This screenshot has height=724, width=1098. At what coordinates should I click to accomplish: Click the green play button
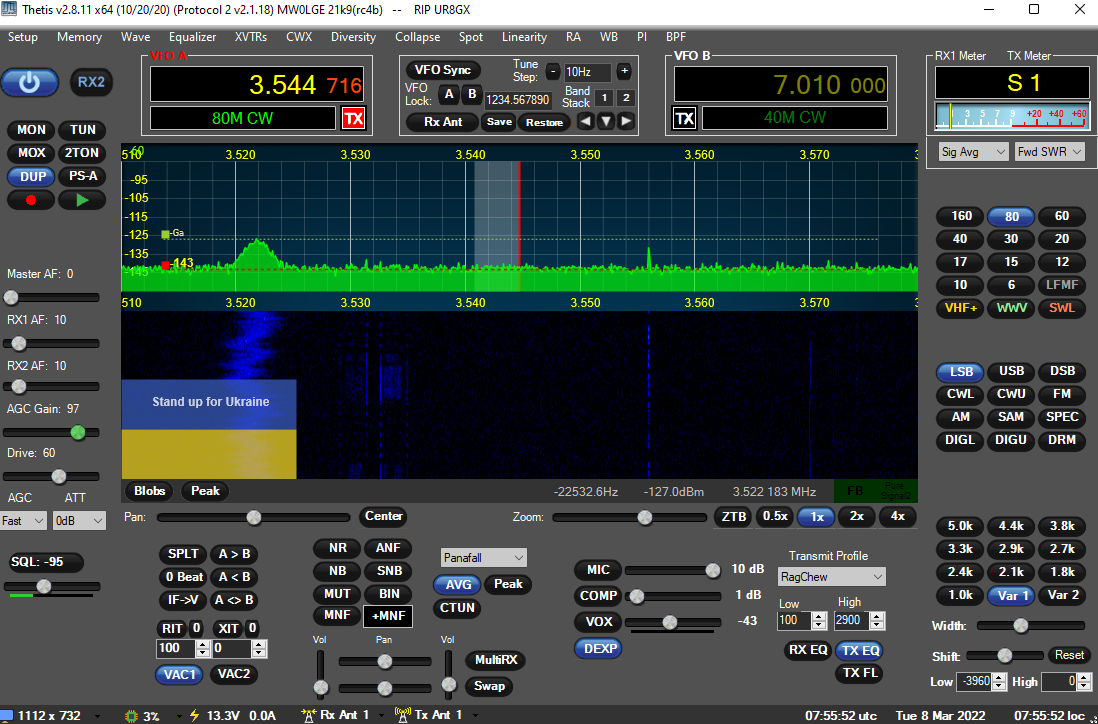[x=82, y=200]
